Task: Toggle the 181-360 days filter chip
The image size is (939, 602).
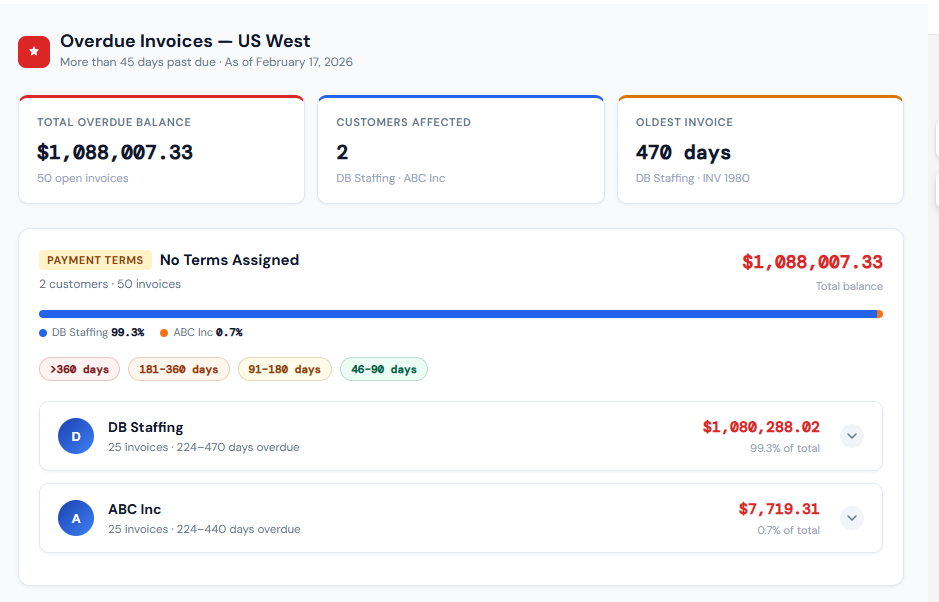Action: pyautogui.click(x=179, y=369)
